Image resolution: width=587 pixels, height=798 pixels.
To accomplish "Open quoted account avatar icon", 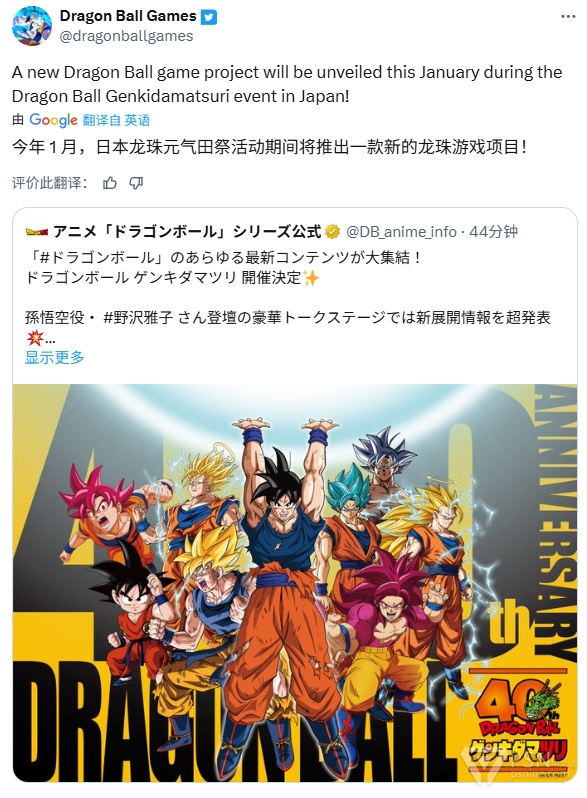I will pyautogui.click(x=37, y=232).
